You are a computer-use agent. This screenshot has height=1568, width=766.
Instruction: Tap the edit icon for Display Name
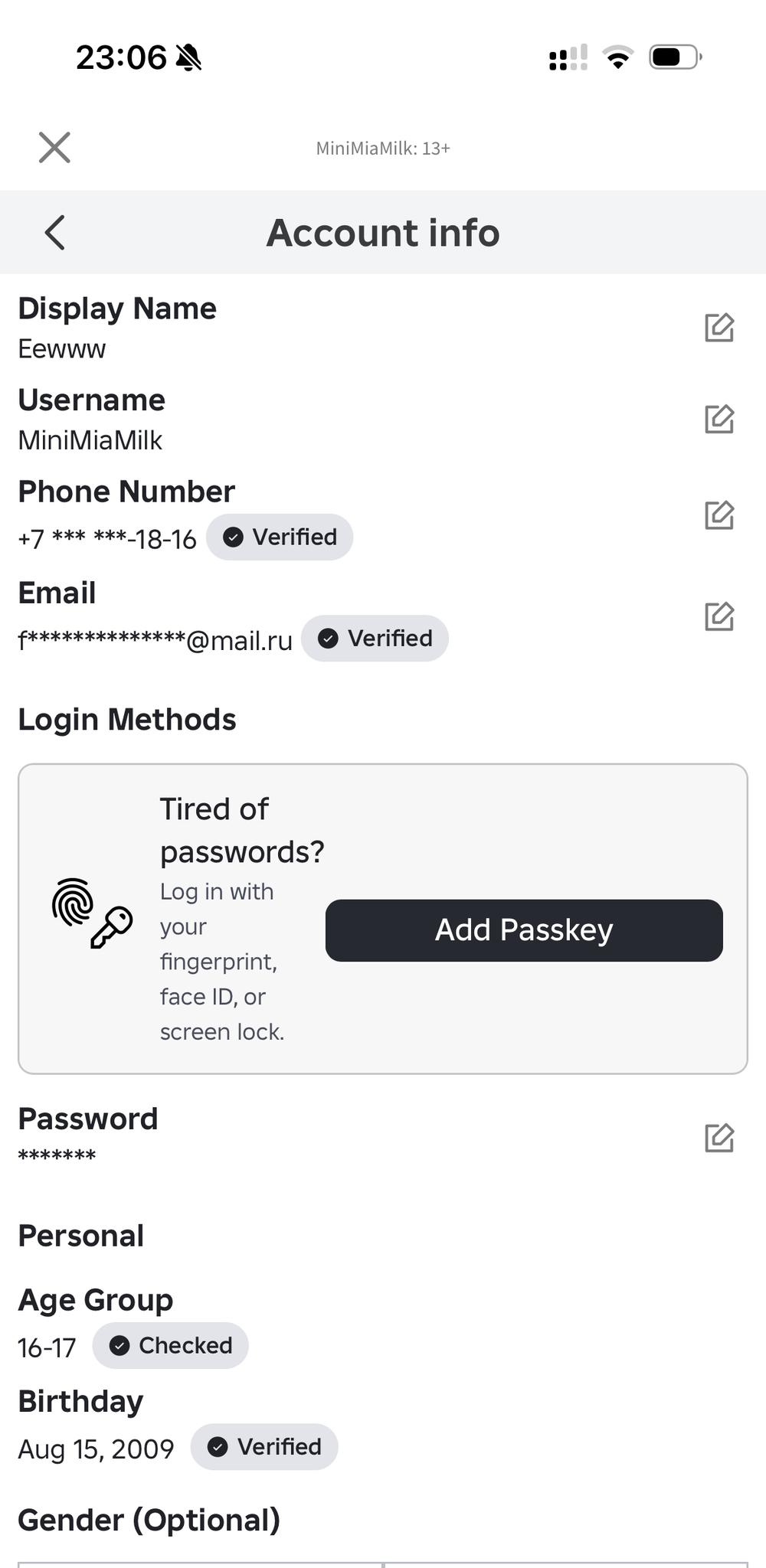[719, 328]
